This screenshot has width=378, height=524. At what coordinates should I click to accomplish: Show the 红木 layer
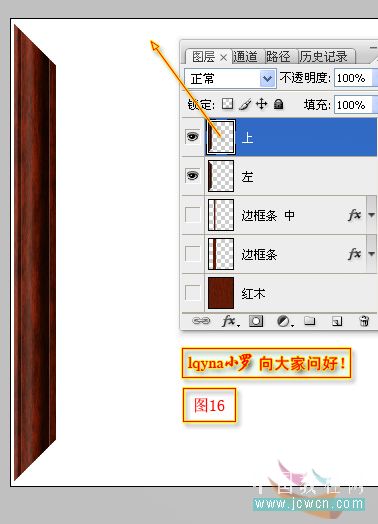click(193, 293)
